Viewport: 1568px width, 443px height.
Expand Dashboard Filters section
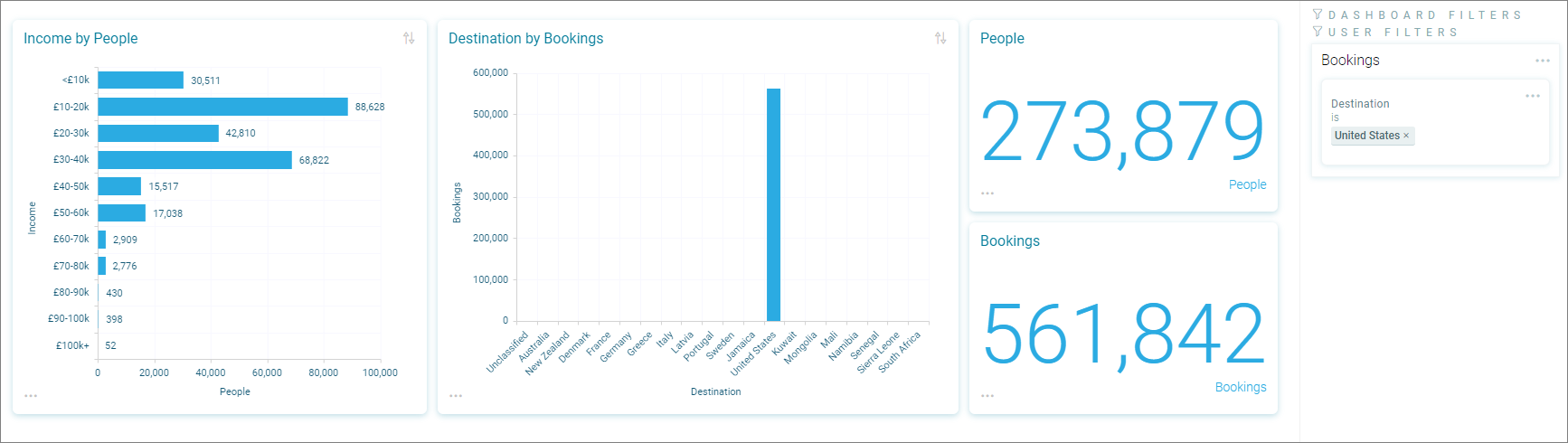[1417, 14]
